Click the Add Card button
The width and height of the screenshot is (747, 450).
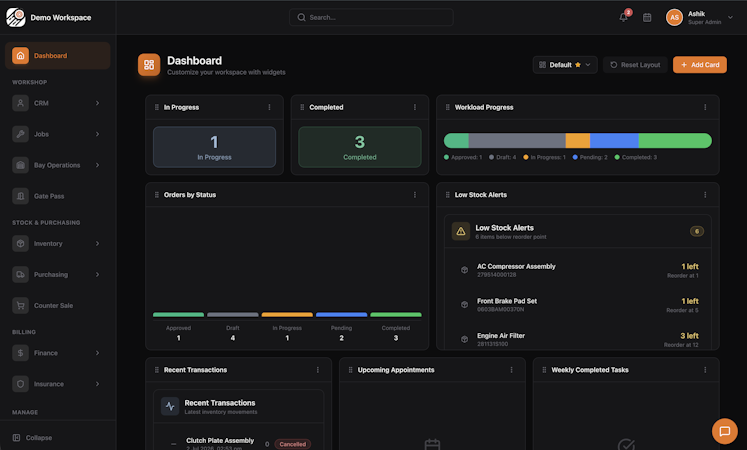700,65
